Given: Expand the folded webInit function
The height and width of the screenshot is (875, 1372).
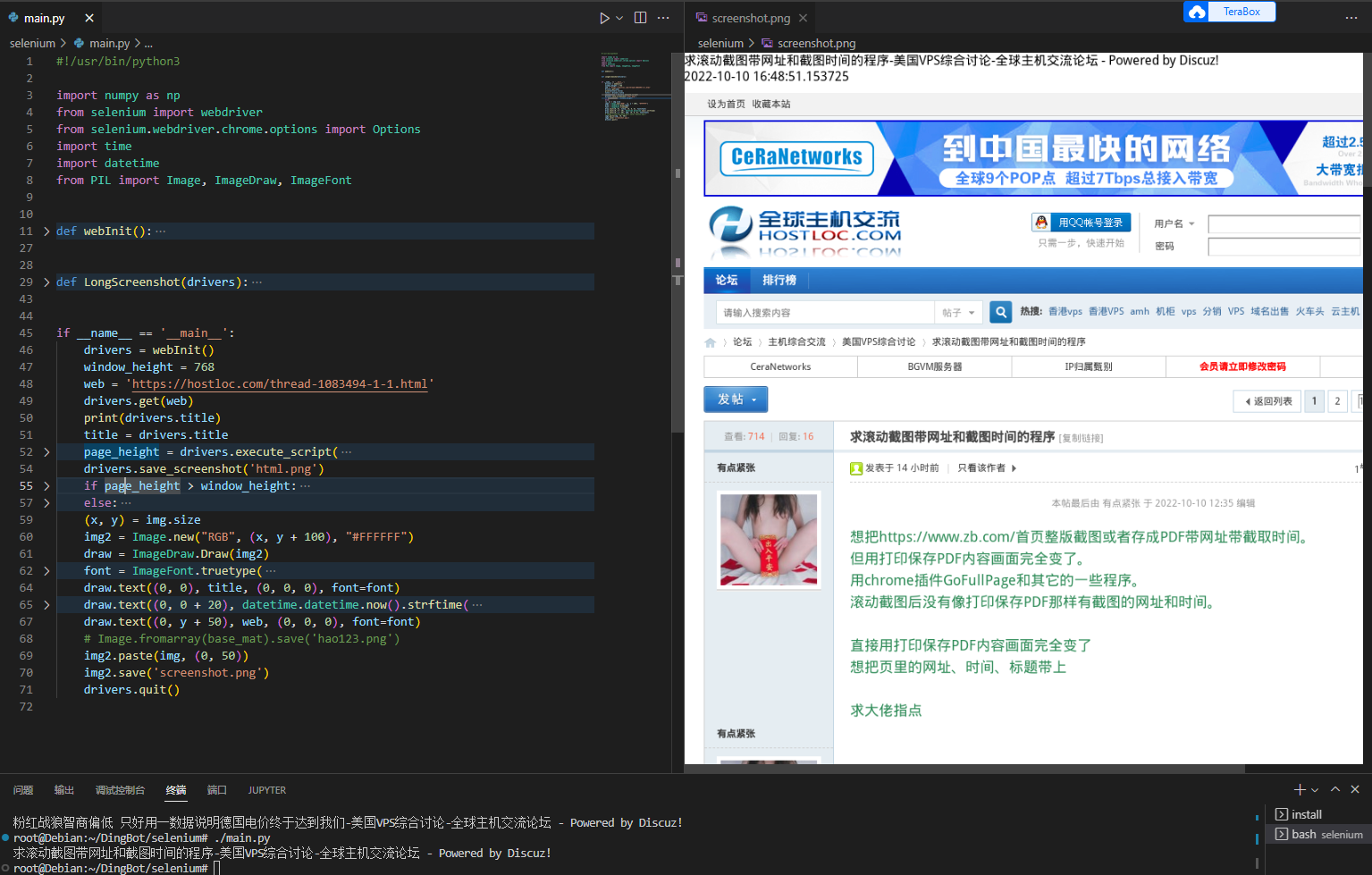Looking at the screenshot, I should 46,231.
